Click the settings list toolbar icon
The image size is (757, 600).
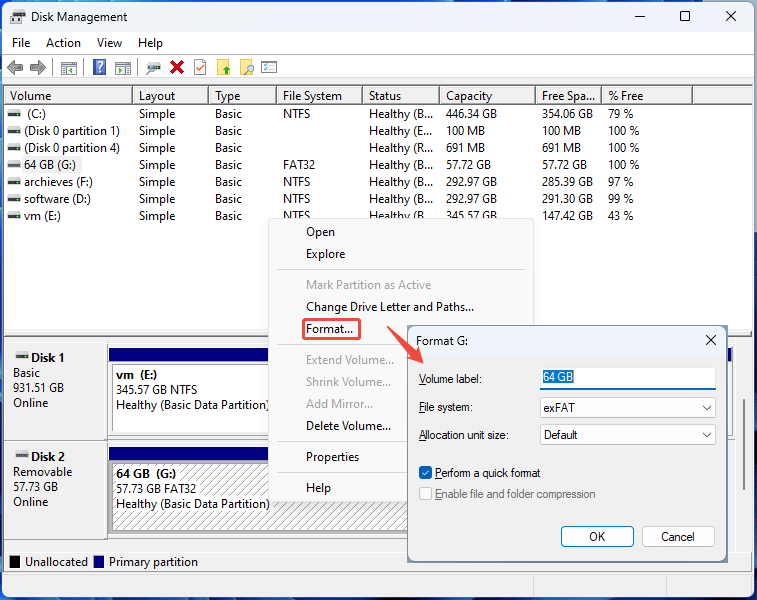[269, 67]
